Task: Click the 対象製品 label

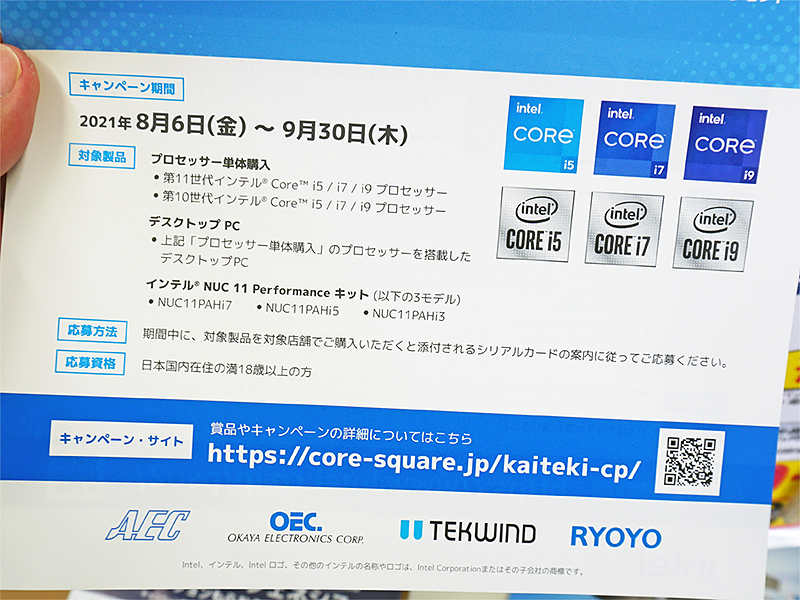Action: coord(102,156)
